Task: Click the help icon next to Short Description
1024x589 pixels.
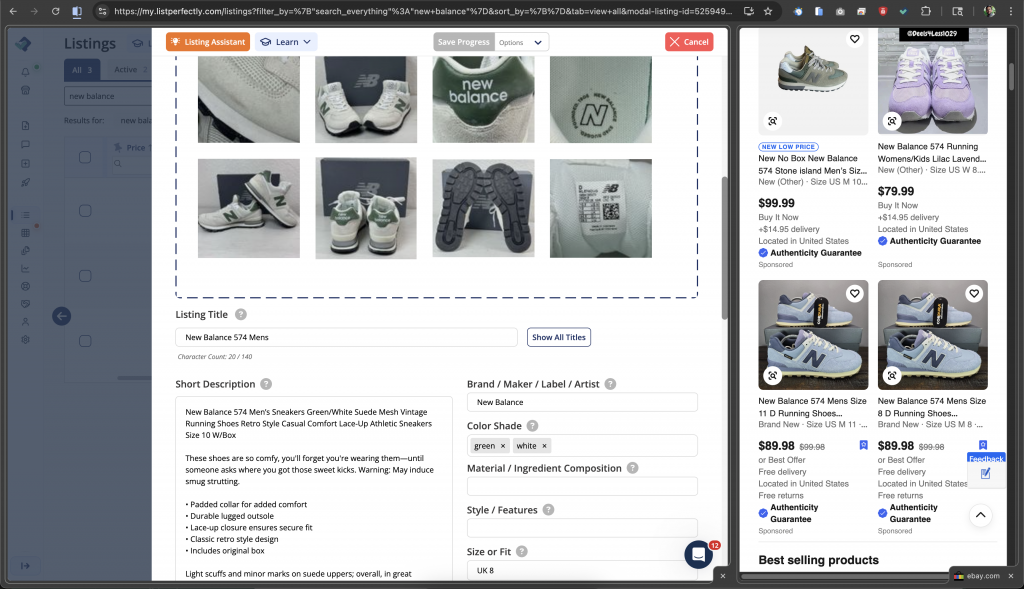Action: point(266,384)
